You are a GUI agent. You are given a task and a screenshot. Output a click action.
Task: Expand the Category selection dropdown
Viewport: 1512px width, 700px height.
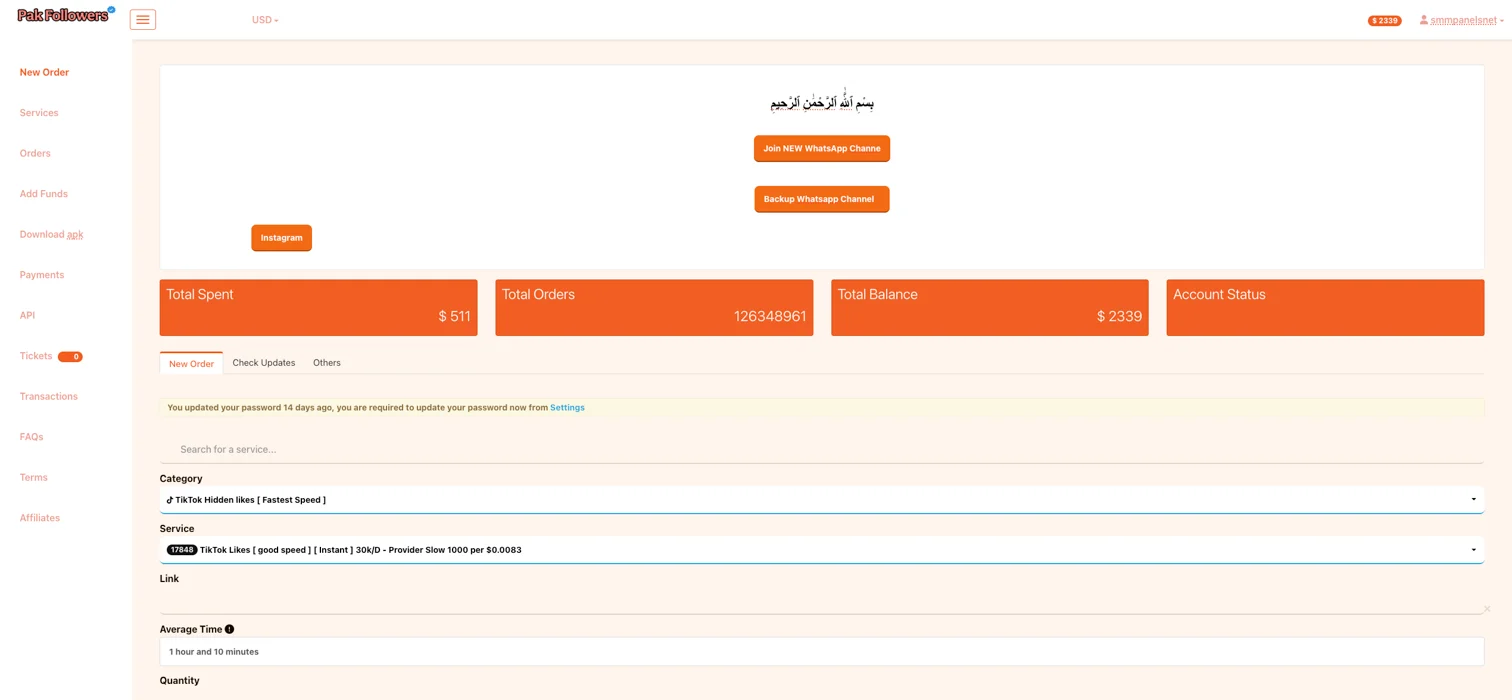point(1472,499)
